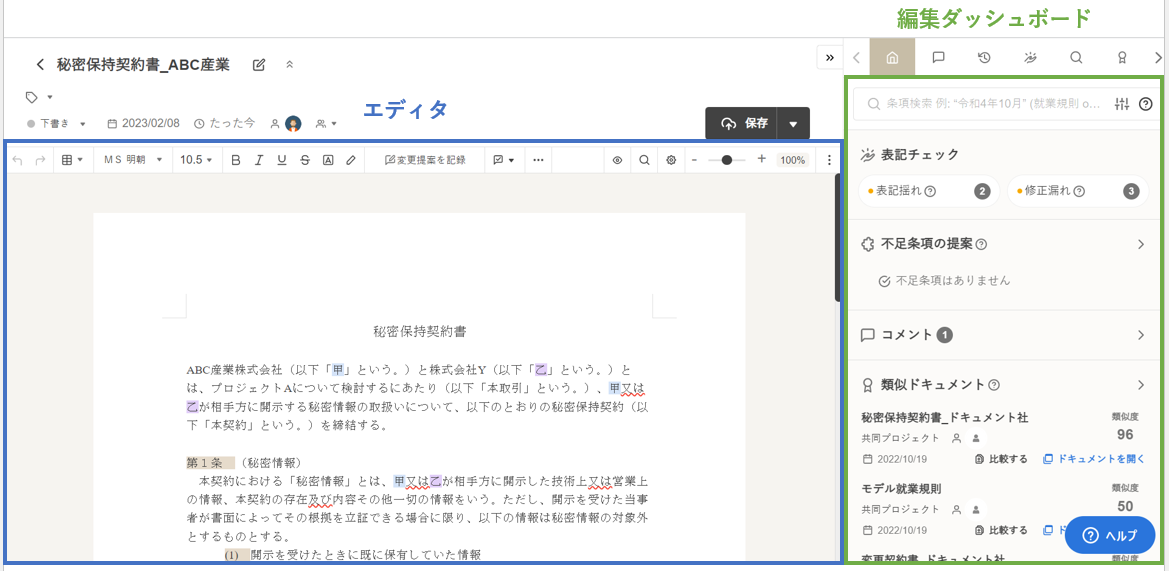Image resolution: width=1169 pixels, height=571 pixels.
Task: Open the comments tab in dashboard
Action: [x=938, y=58]
